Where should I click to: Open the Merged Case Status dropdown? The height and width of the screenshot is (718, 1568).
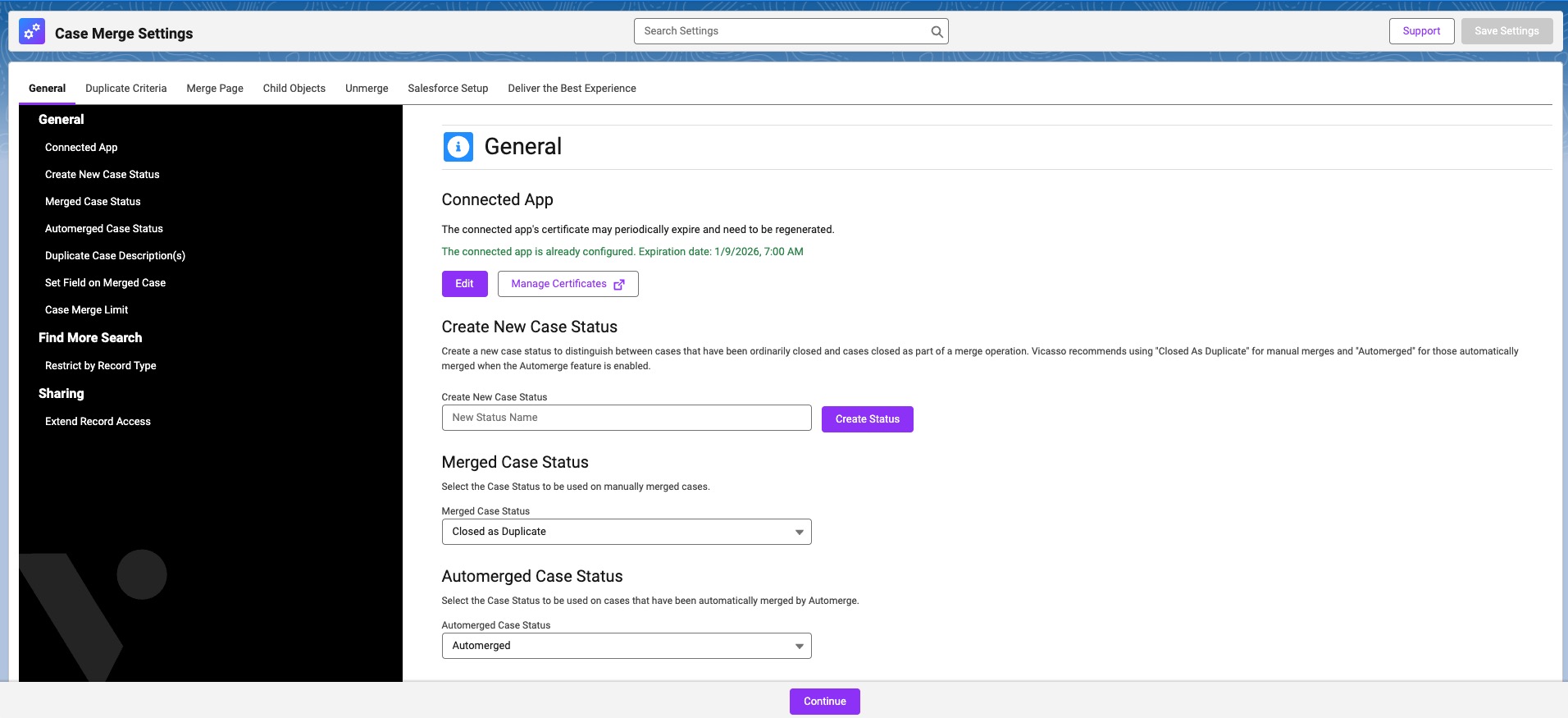[x=627, y=532]
